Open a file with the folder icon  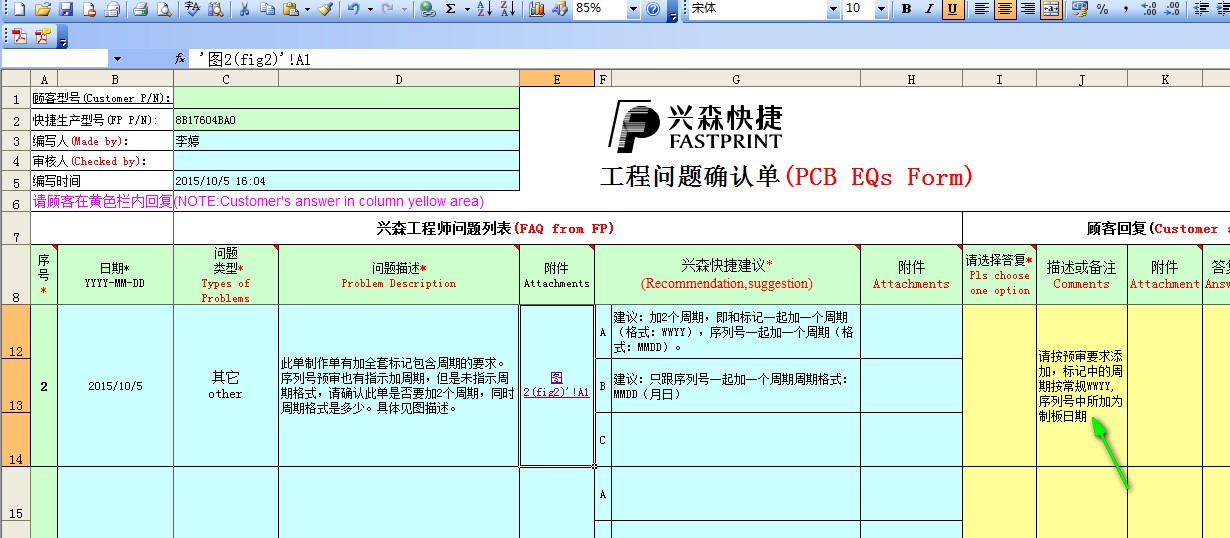click(x=42, y=9)
